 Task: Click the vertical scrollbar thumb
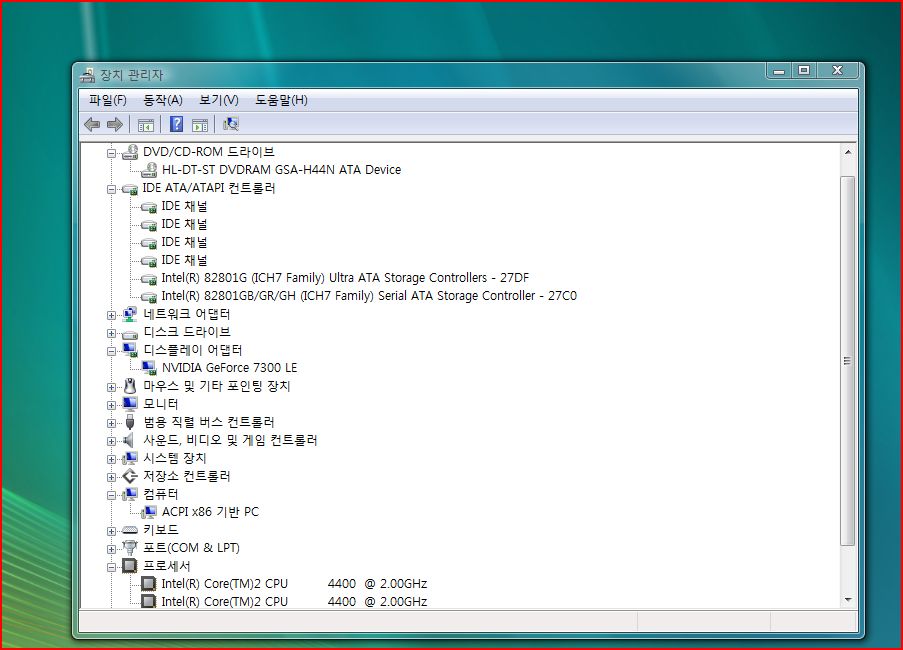coord(848,361)
